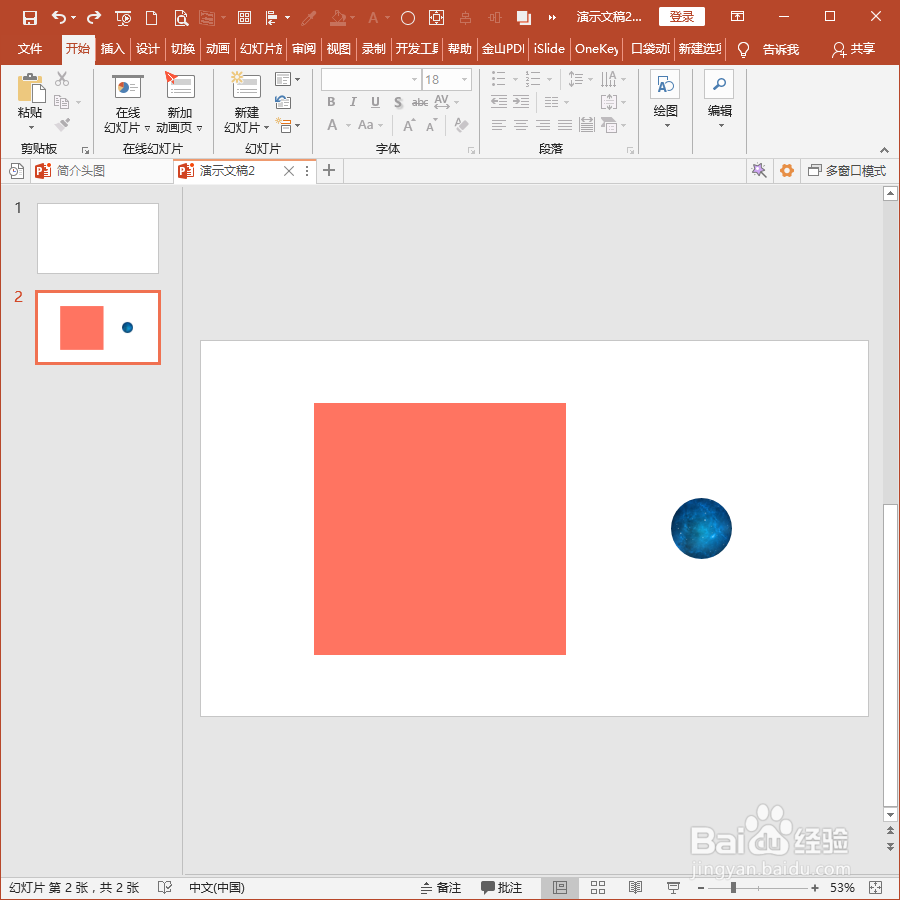Switch to the Insert (插入) tab
The height and width of the screenshot is (900, 900).
point(112,49)
